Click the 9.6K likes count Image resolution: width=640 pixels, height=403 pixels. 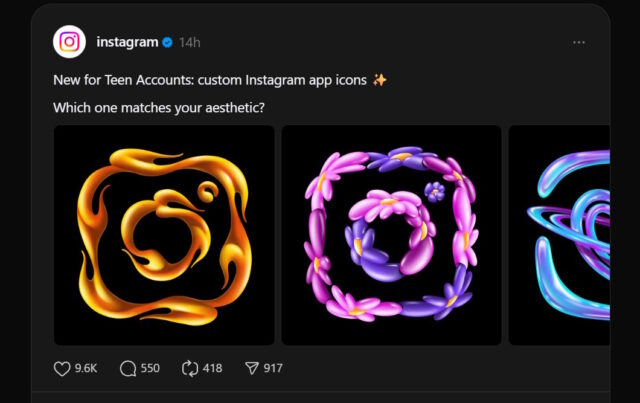[x=86, y=368]
